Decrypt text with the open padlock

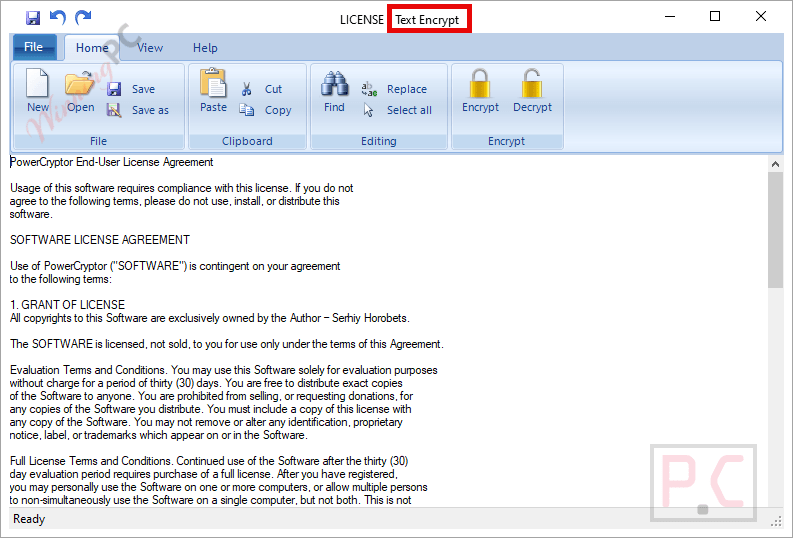coord(533,91)
